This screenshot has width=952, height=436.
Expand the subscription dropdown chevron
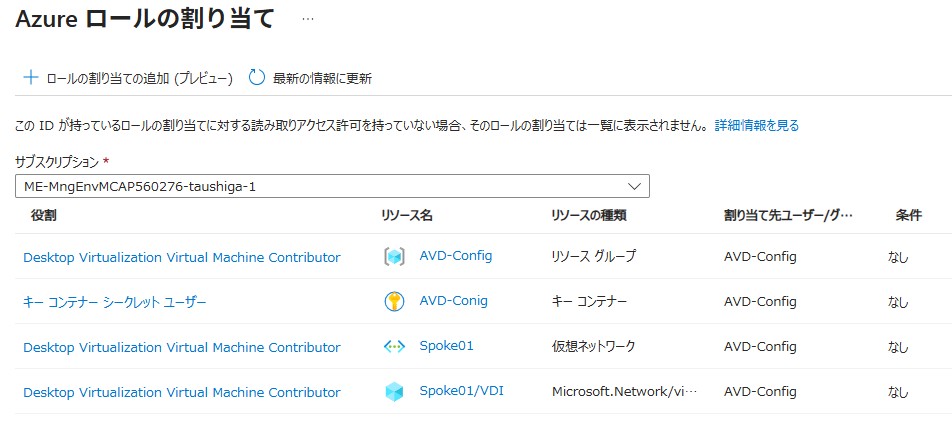(x=634, y=186)
